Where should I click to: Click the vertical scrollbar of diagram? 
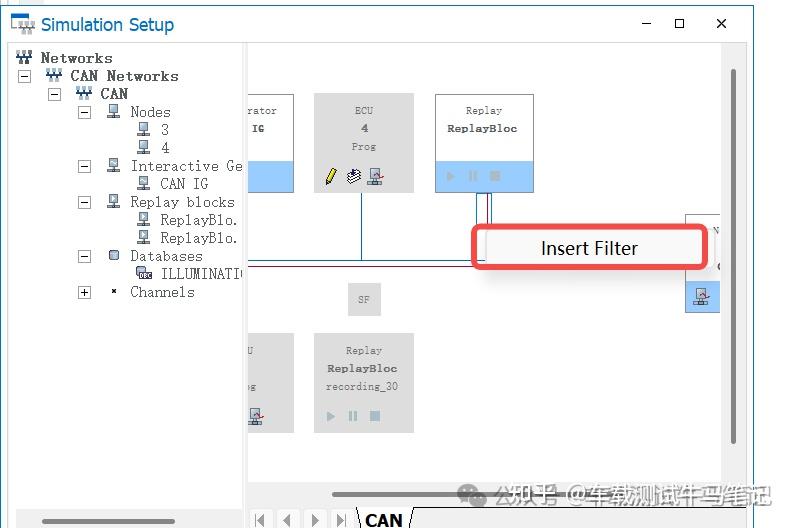[x=733, y=257]
